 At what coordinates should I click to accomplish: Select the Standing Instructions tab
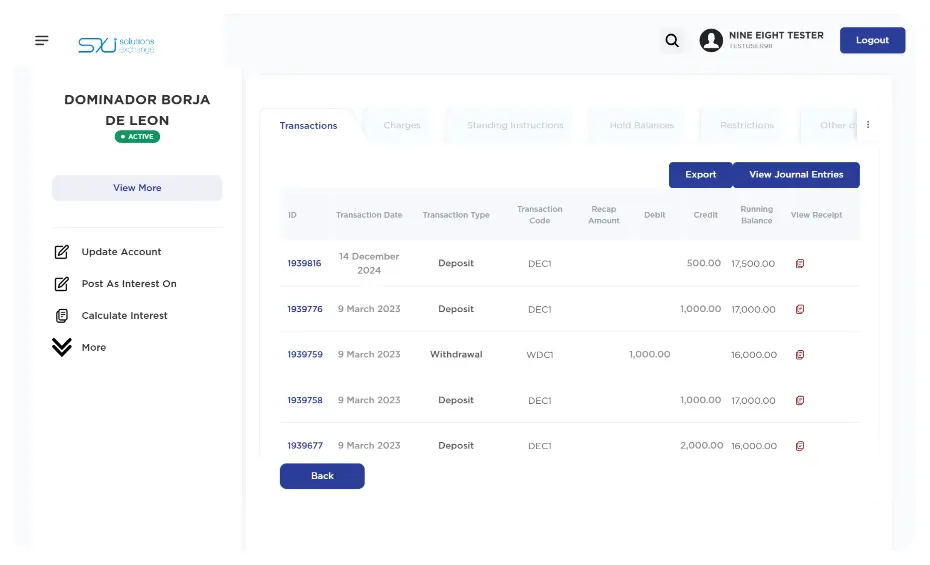coord(515,126)
